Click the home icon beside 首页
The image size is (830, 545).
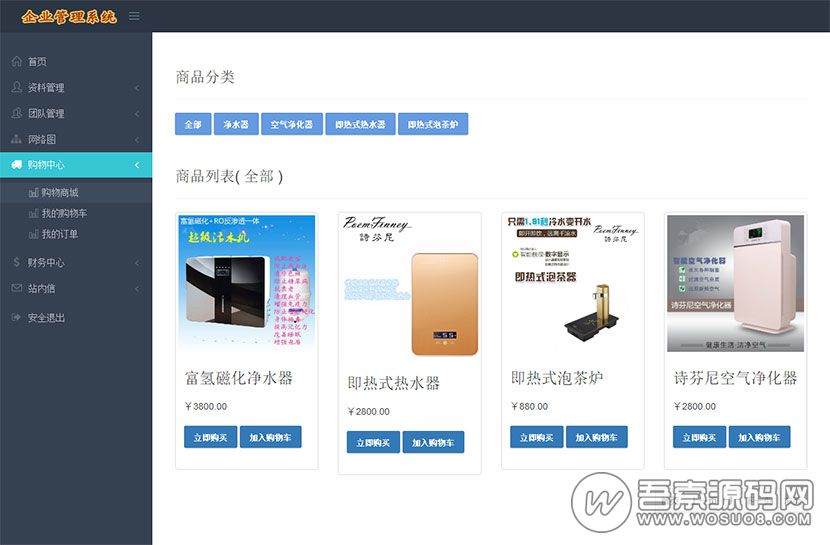pyautogui.click(x=17, y=61)
